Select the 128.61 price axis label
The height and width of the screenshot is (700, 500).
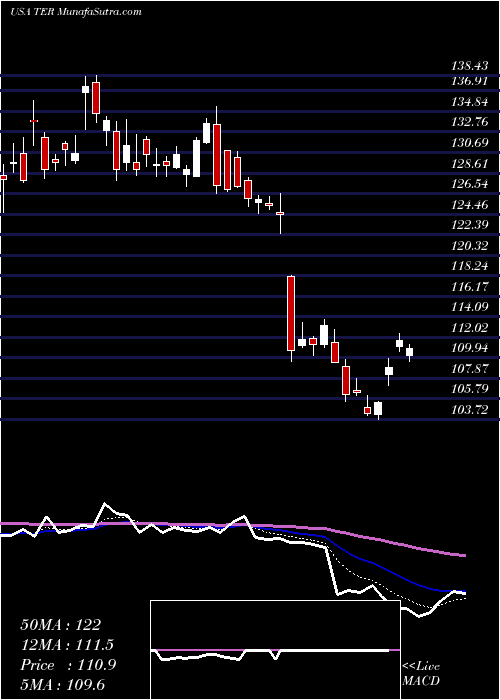pyautogui.click(x=470, y=164)
